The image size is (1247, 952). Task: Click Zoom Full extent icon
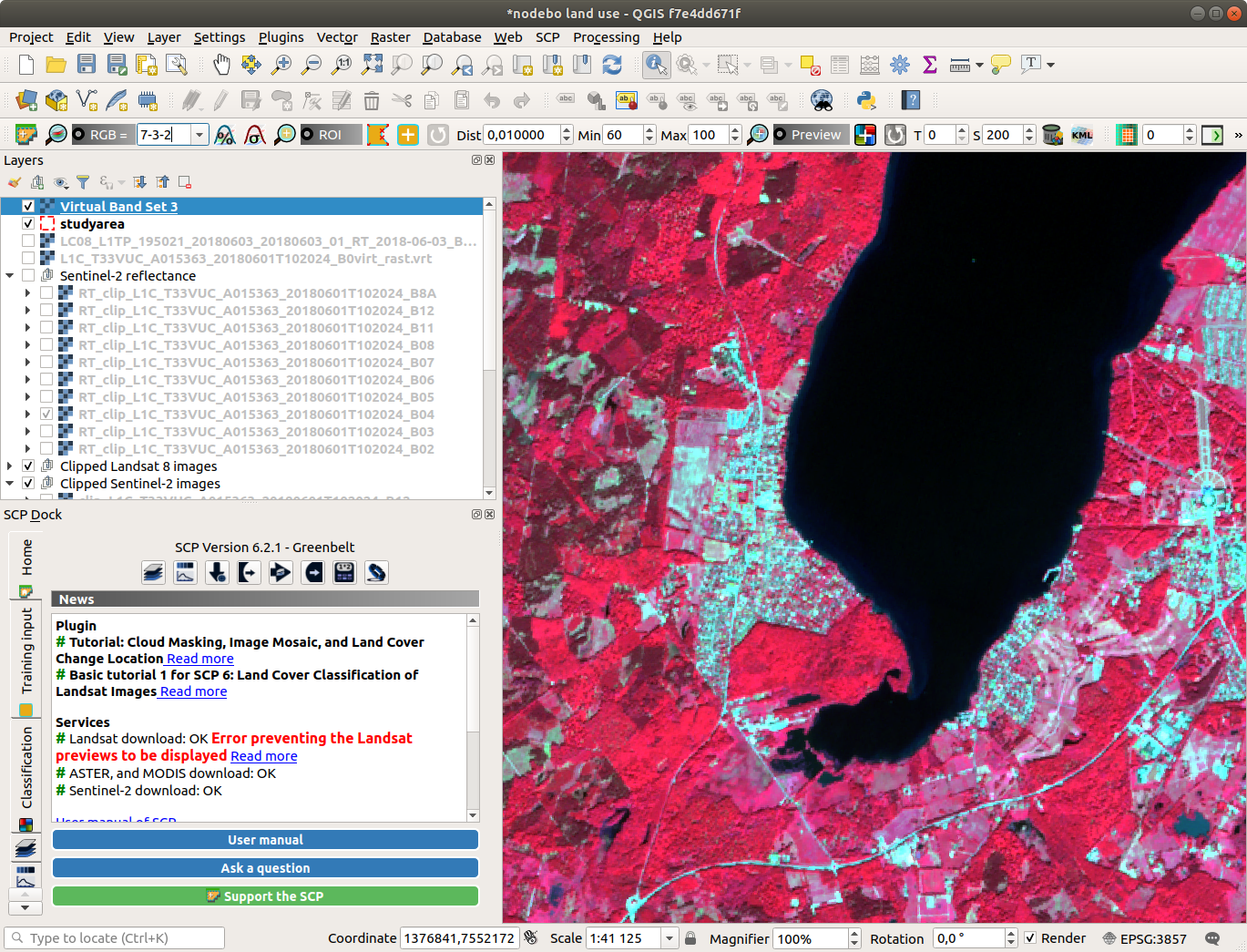[372, 65]
